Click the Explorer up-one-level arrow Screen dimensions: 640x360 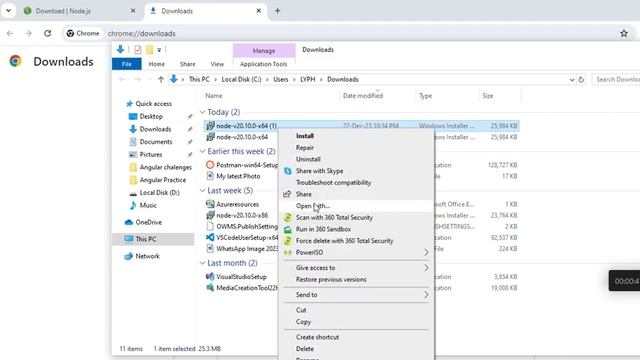point(161,80)
